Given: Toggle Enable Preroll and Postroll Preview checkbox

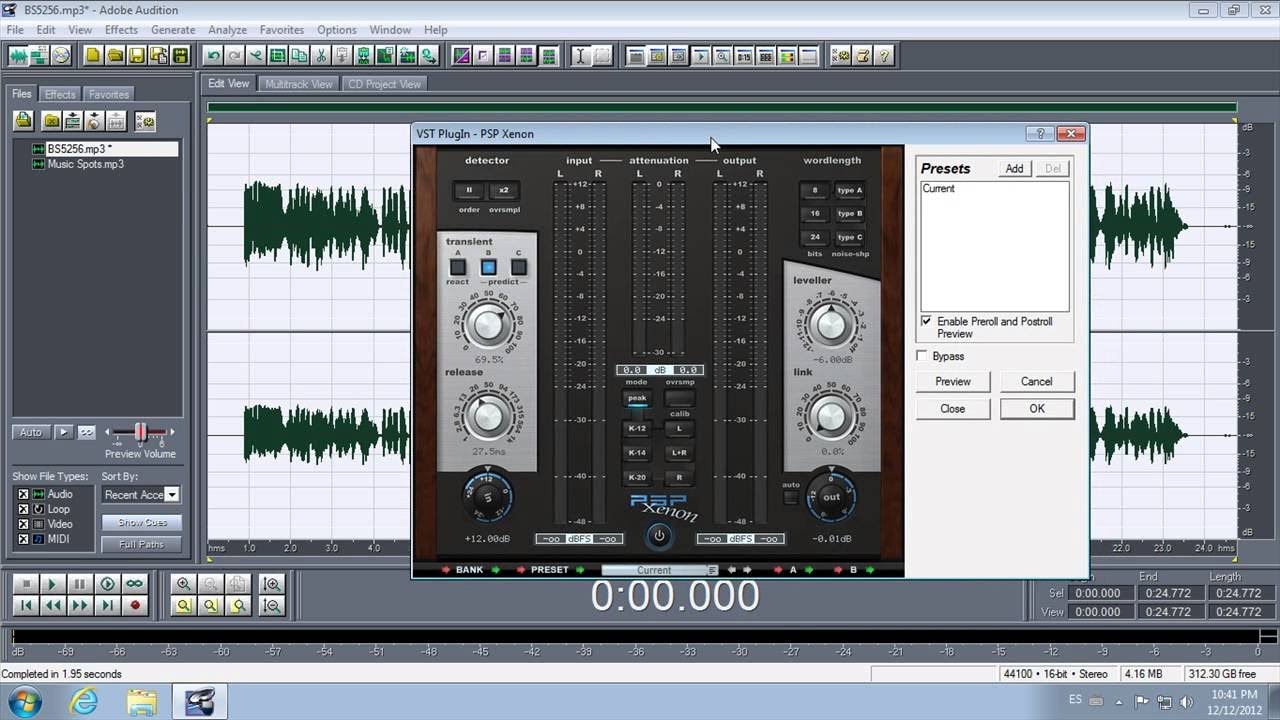Looking at the screenshot, I should pos(926,321).
